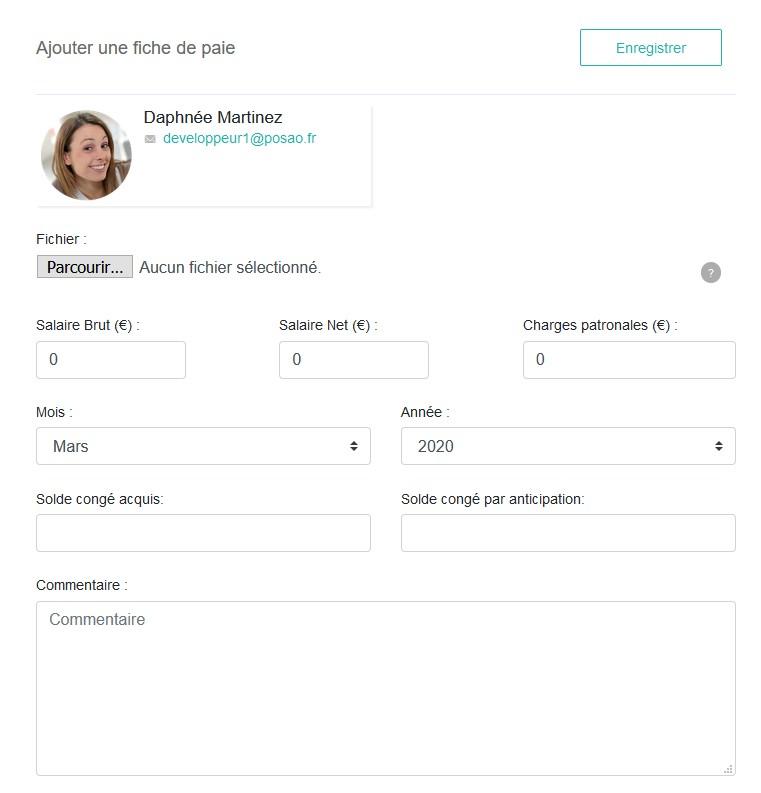Screen dimensions: 761x793
Task: Click into the Solde congé acquis field
Action: point(203,533)
